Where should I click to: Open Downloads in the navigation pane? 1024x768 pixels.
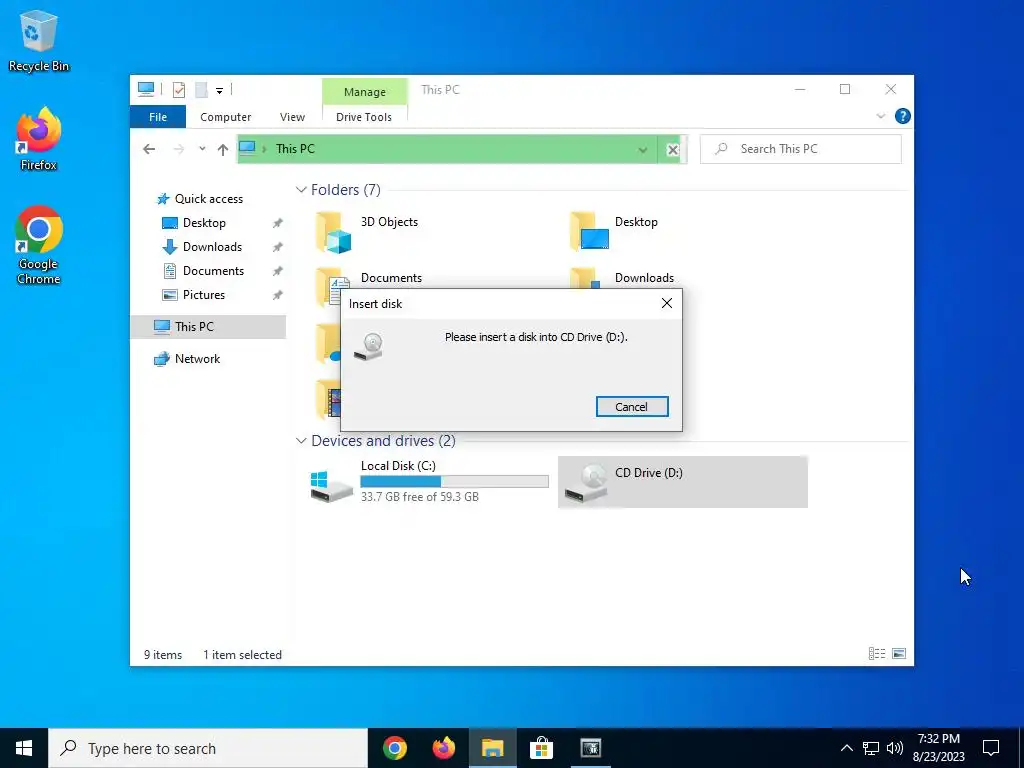(212, 247)
